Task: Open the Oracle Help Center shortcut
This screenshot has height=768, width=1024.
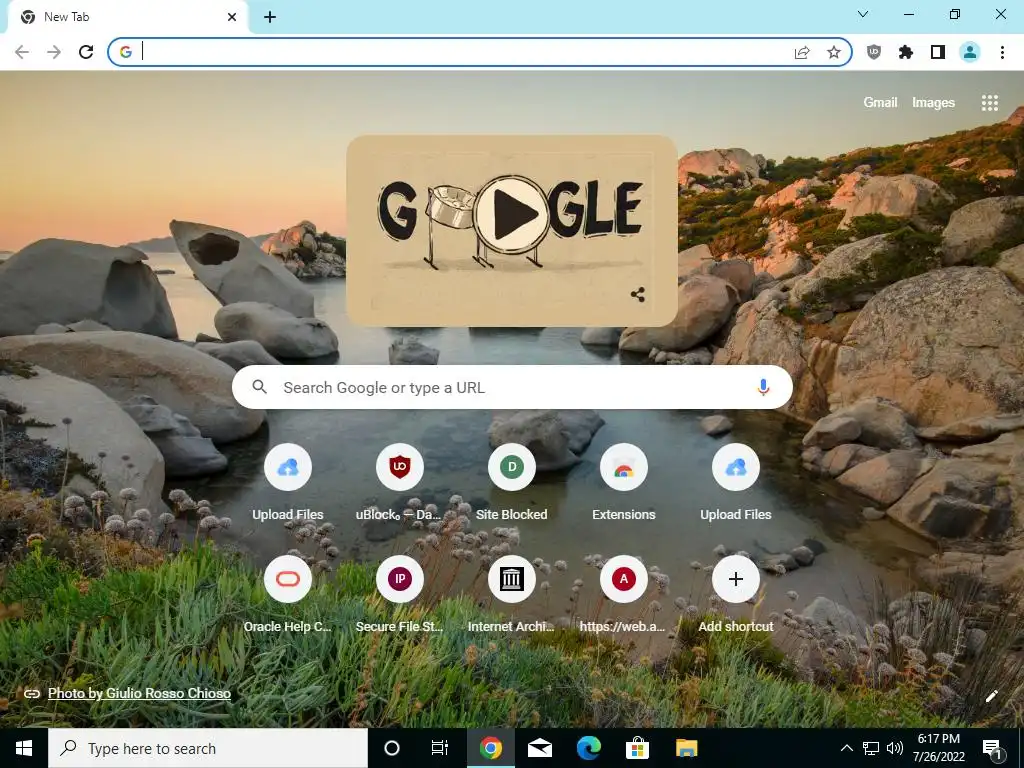Action: click(288, 595)
